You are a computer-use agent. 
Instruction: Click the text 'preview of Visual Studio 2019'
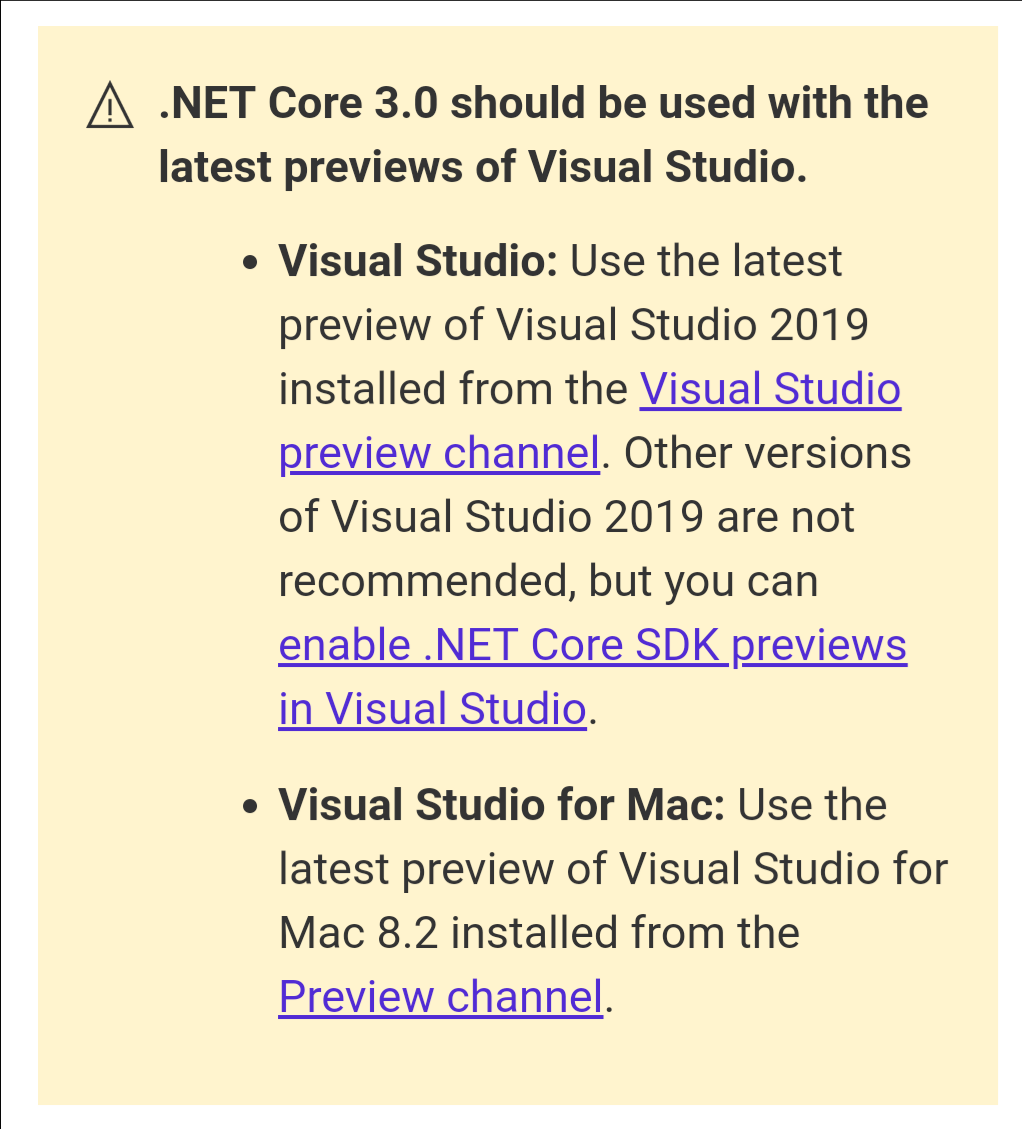(573, 325)
